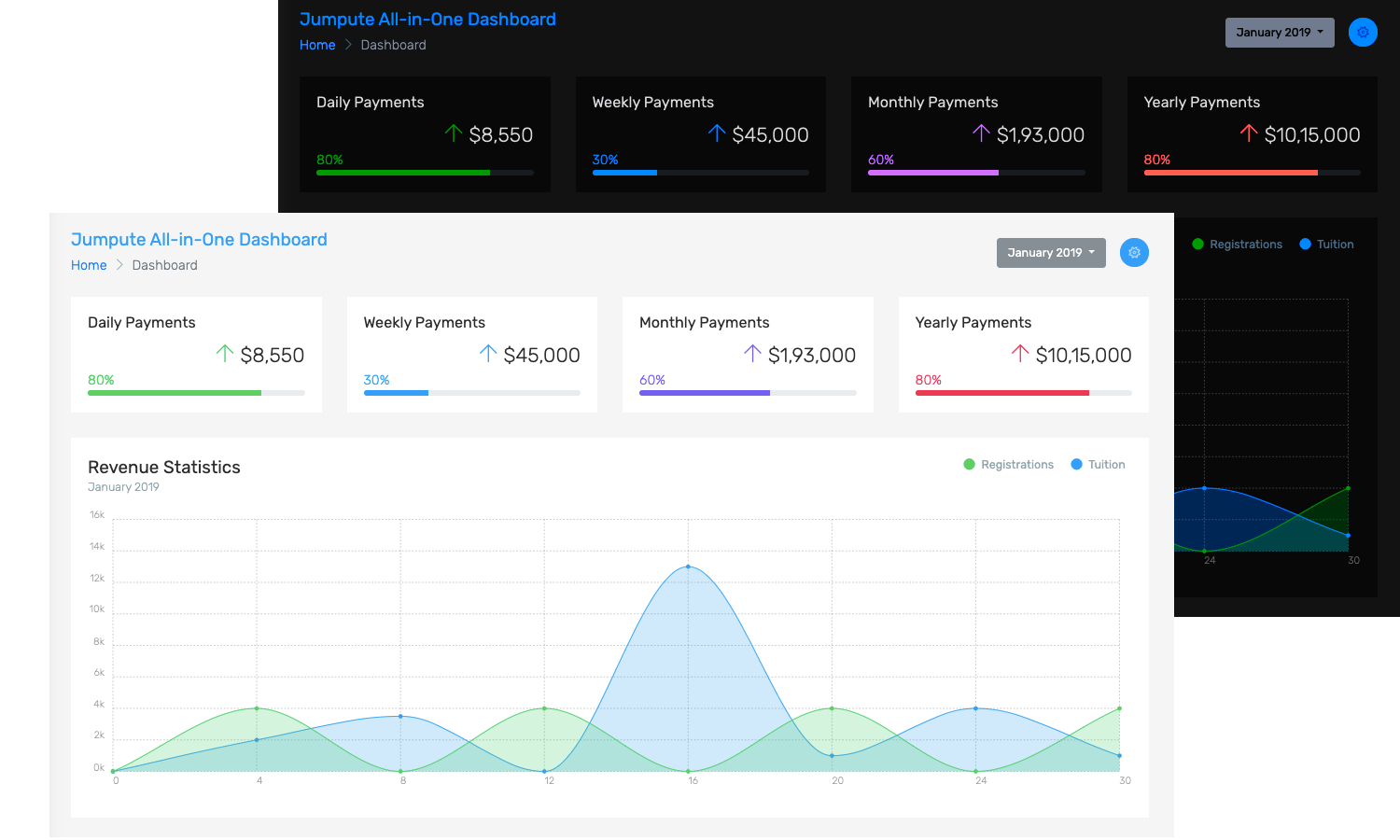This screenshot has width=1400, height=840.
Task: Click the settings gear in the light dashboard
Action: tap(1134, 252)
